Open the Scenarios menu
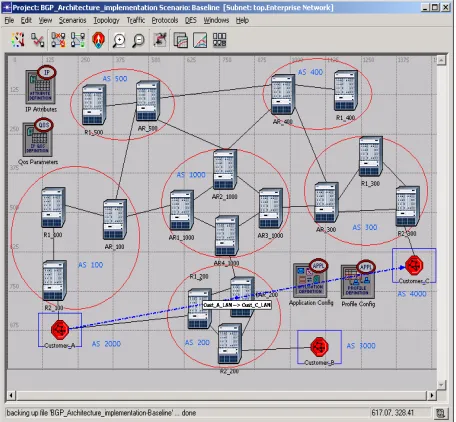Image resolution: width=456 pixels, height=422 pixels. point(72,21)
